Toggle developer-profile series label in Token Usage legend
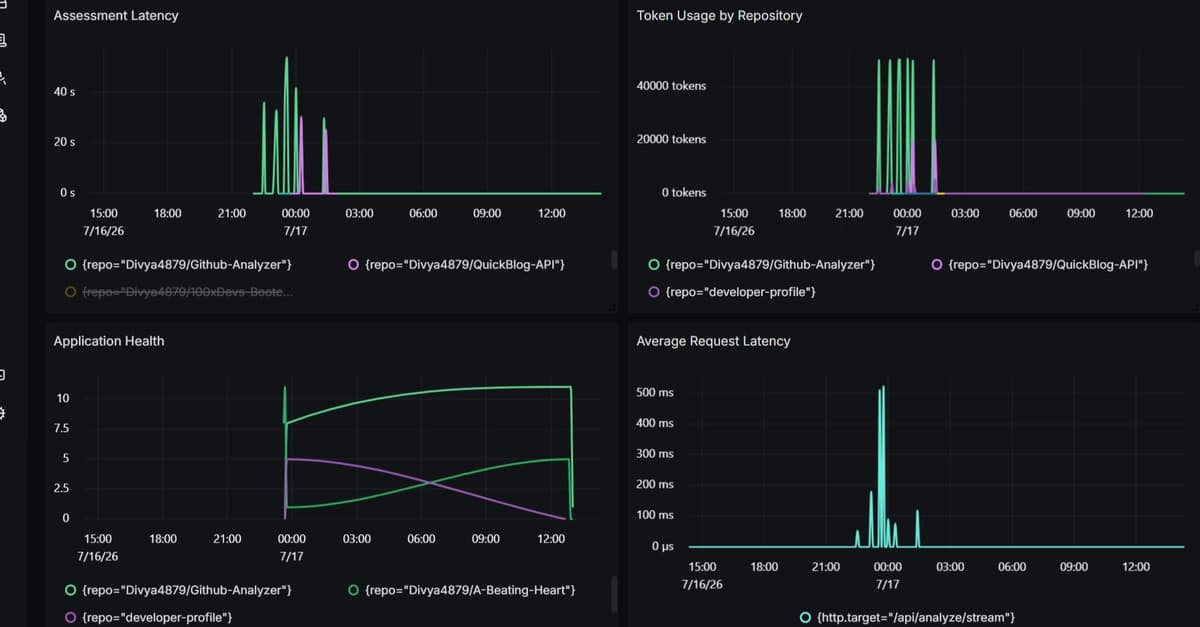 coord(740,292)
